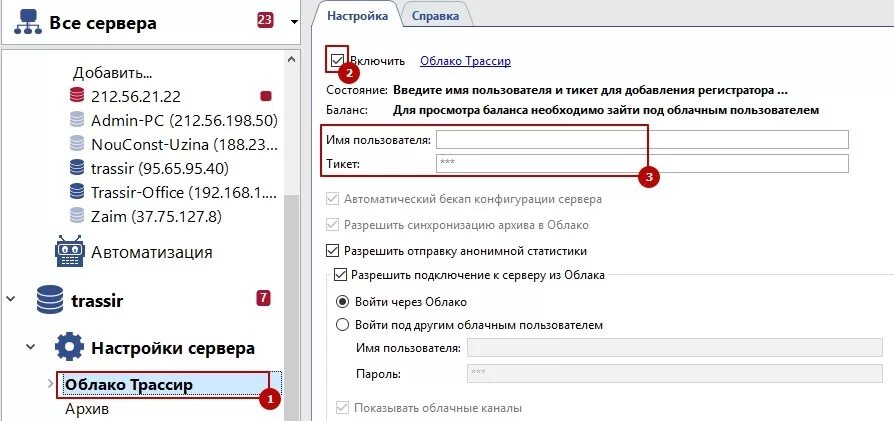Click the Состояние status message text

coord(591,91)
